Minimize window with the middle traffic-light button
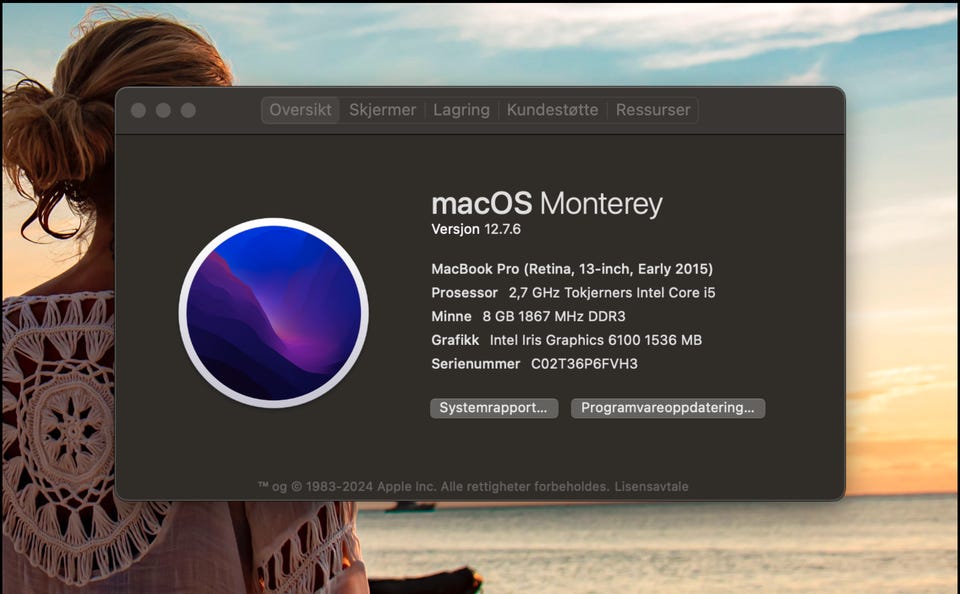 [x=163, y=110]
